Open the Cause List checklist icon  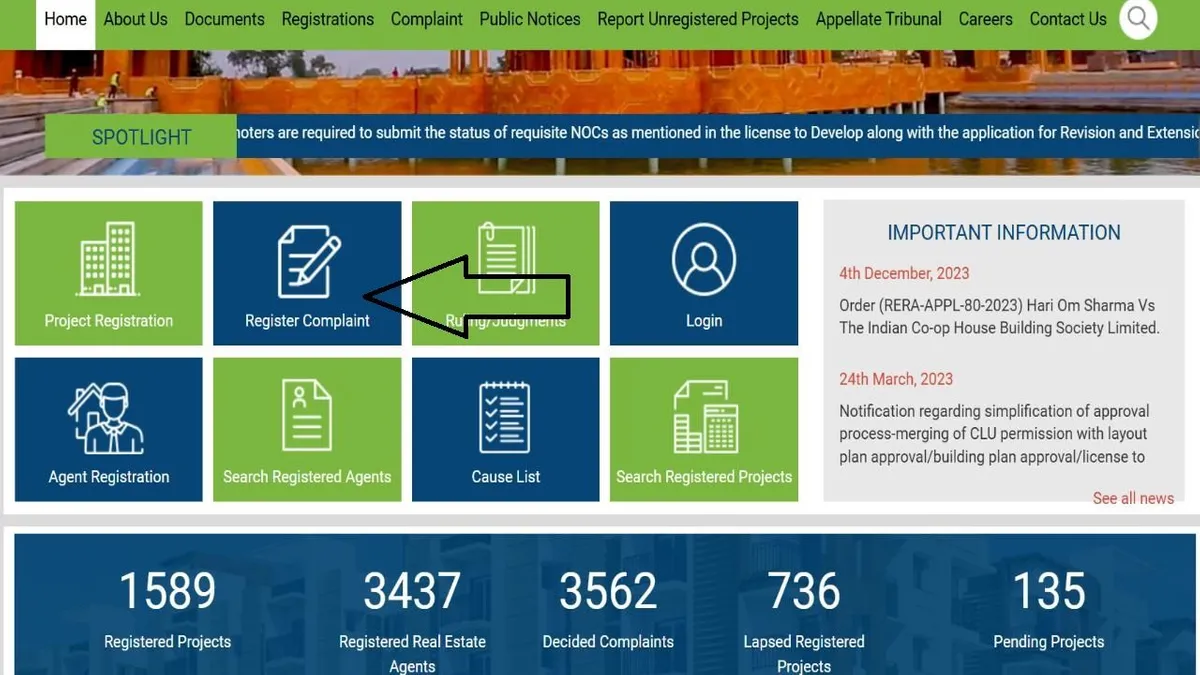pyautogui.click(x=505, y=416)
